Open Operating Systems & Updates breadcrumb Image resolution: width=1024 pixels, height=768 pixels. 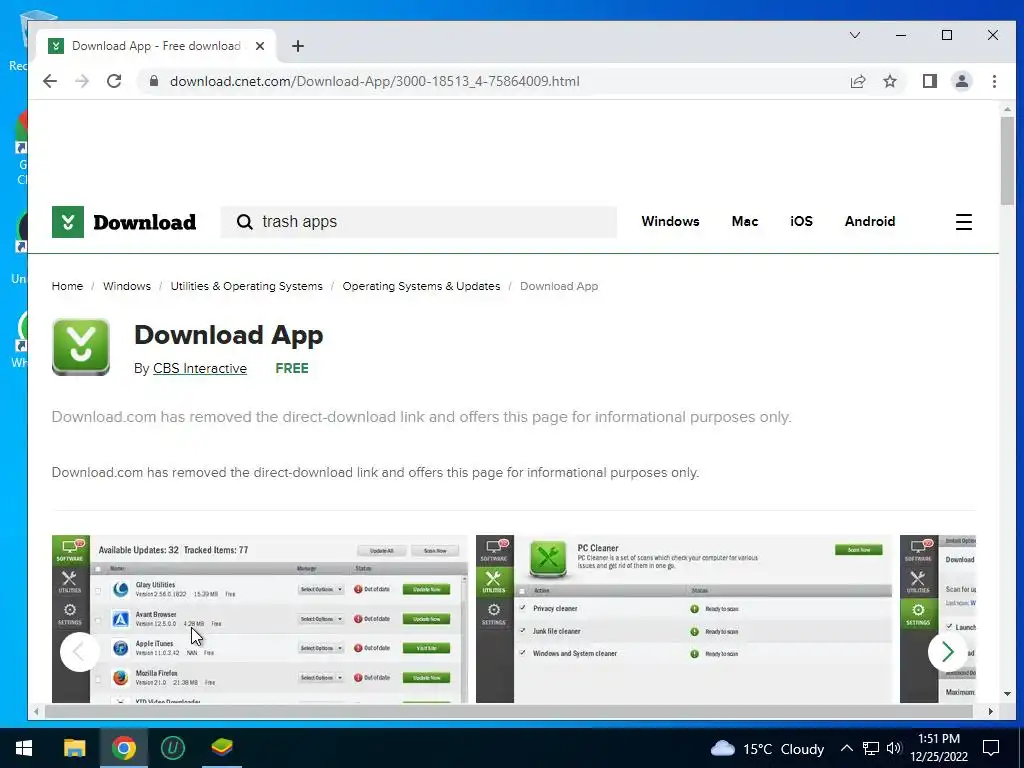tap(421, 286)
